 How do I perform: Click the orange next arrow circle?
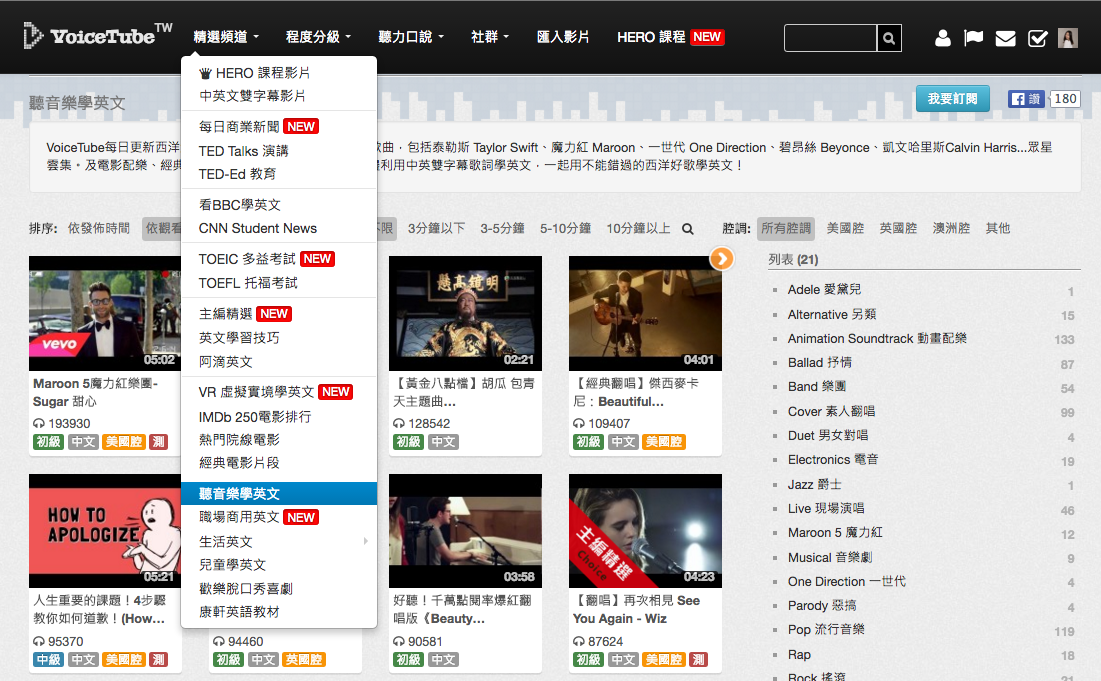[x=721, y=259]
